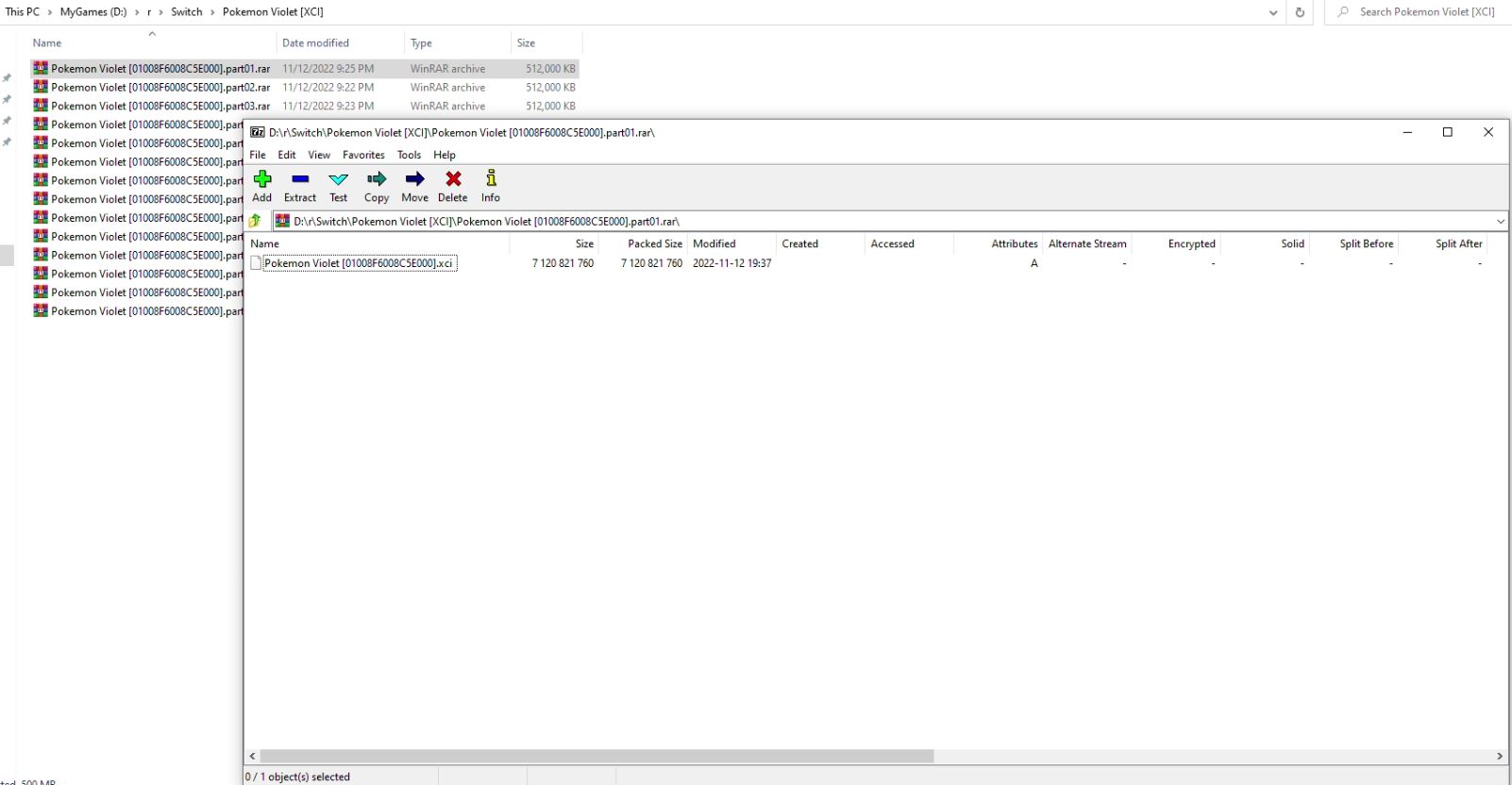Select the Pokemon Violet .xci file name

tap(359, 263)
